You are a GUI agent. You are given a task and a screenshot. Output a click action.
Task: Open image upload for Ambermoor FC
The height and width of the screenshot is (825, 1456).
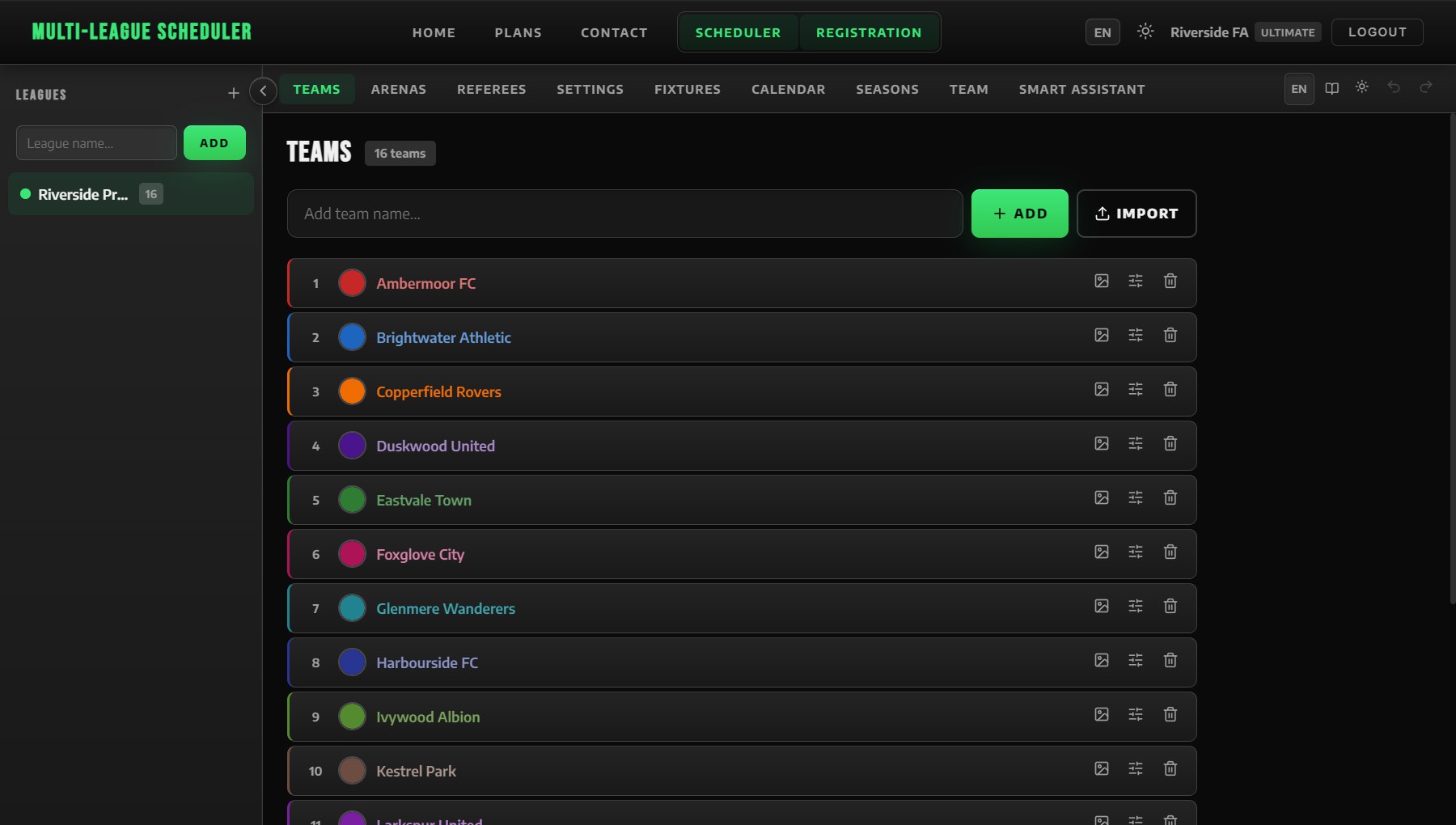(x=1102, y=281)
